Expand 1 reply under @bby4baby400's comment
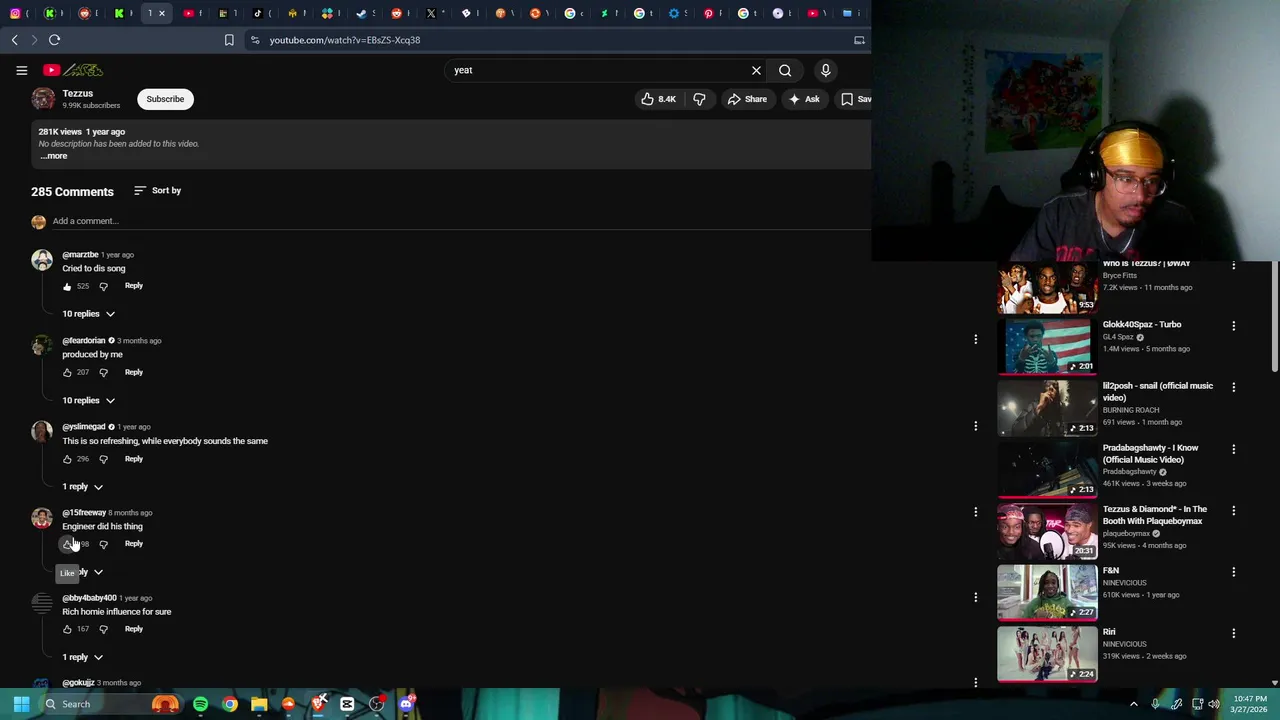1280x720 pixels. tap(82, 657)
